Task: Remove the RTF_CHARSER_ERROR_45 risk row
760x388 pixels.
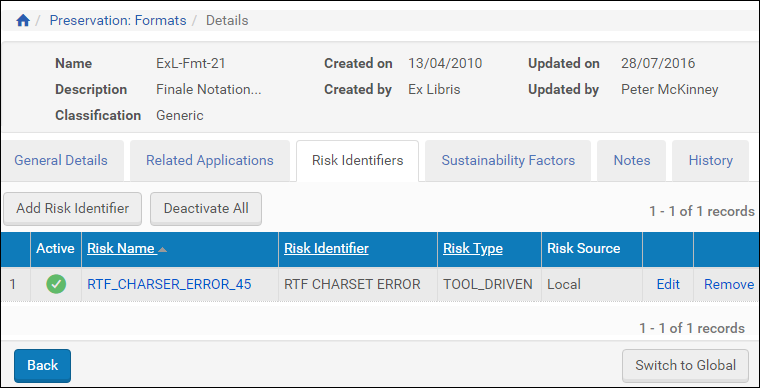Action: (x=729, y=284)
